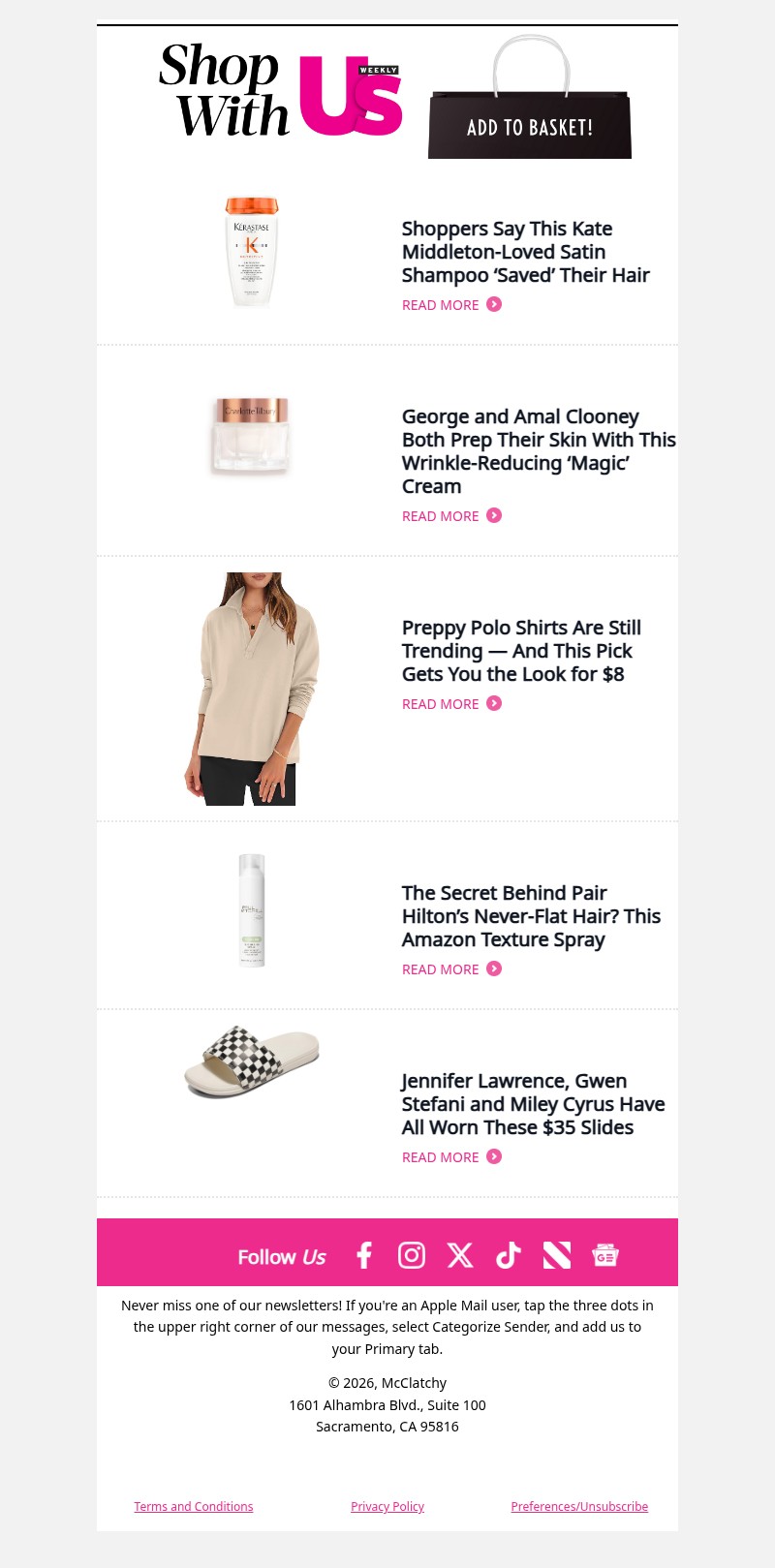The height and width of the screenshot is (1568, 775).
Task: Click the Google News icon
Action: pyautogui.click(x=605, y=1255)
